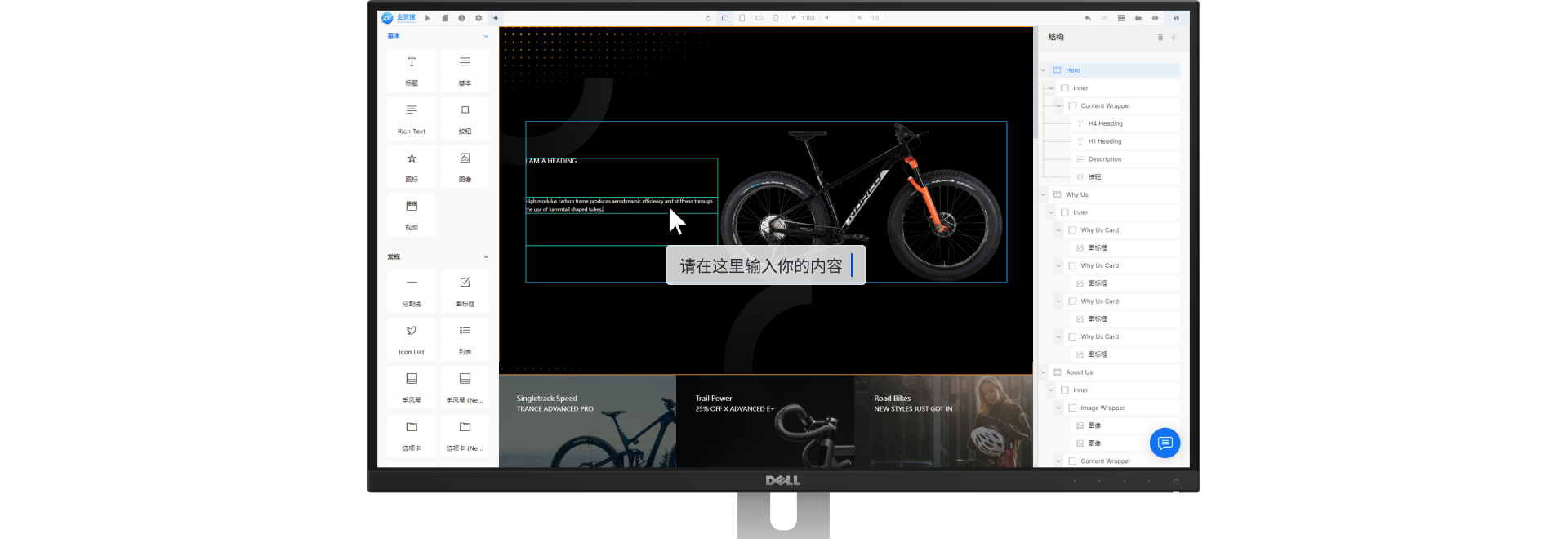
Task: Click the High modulus carbon frame description text
Action: coord(619,205)
